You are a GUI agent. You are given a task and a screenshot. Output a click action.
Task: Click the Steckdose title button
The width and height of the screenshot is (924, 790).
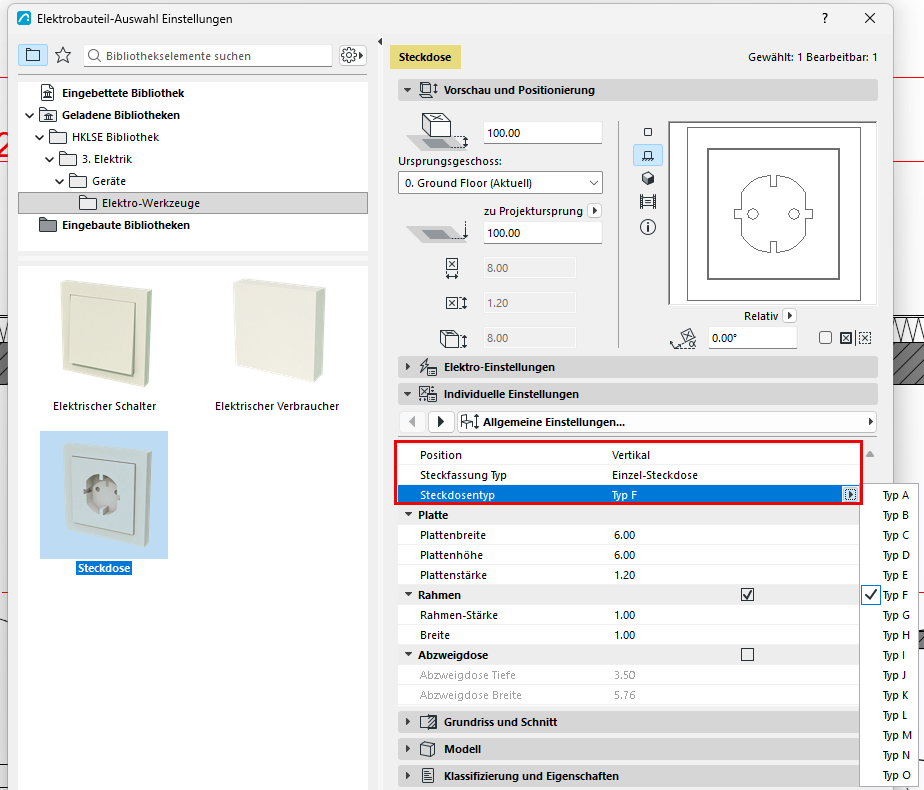coord(425,57)
